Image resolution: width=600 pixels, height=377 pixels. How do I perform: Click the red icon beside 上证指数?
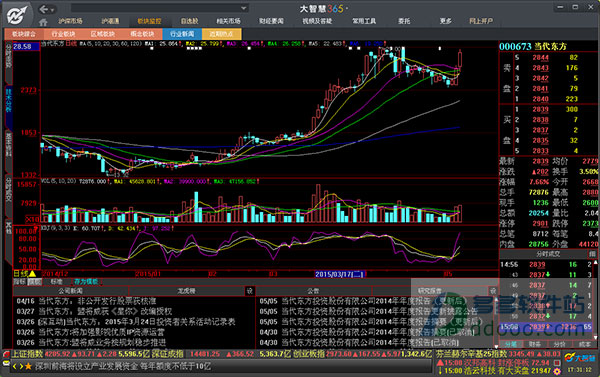(x=6, y=354)
